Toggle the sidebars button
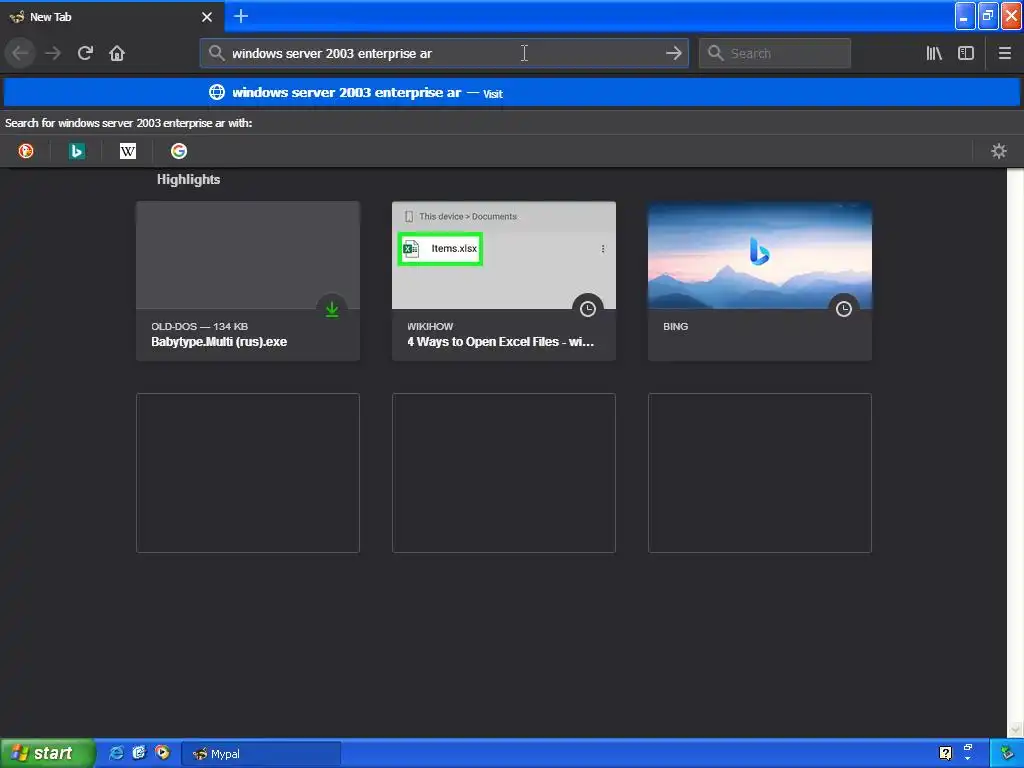Image resolution: width=1024 pixels, height=768 pixels. (966, 54)
